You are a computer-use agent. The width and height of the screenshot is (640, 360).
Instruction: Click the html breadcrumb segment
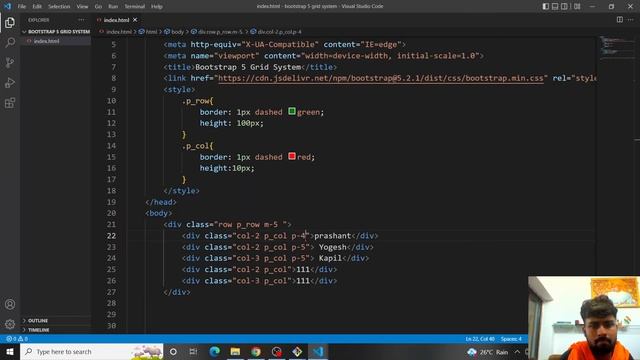(151, 31)
